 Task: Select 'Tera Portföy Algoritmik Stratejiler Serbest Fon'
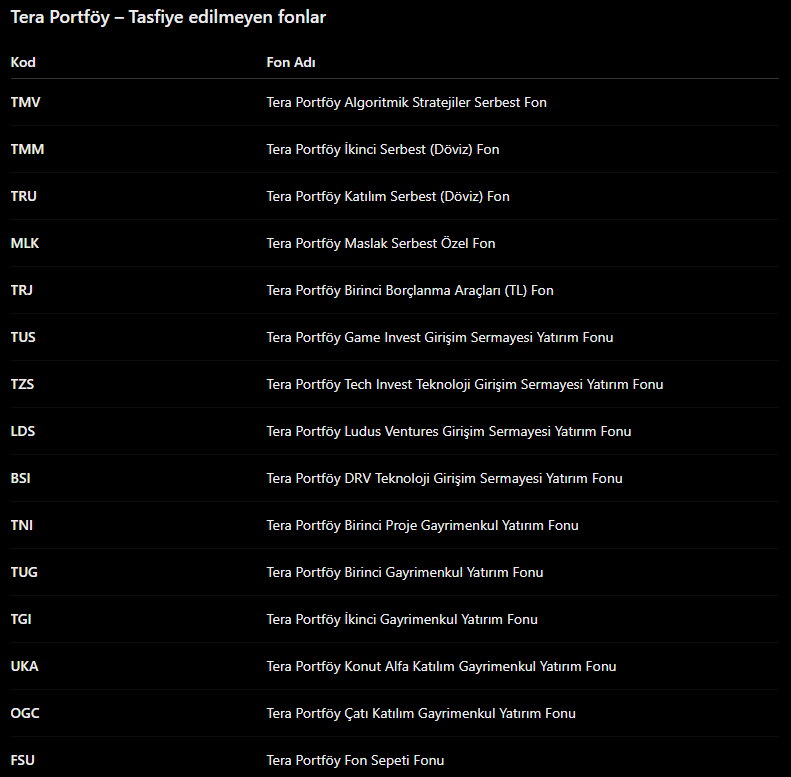tap(407, 102)
